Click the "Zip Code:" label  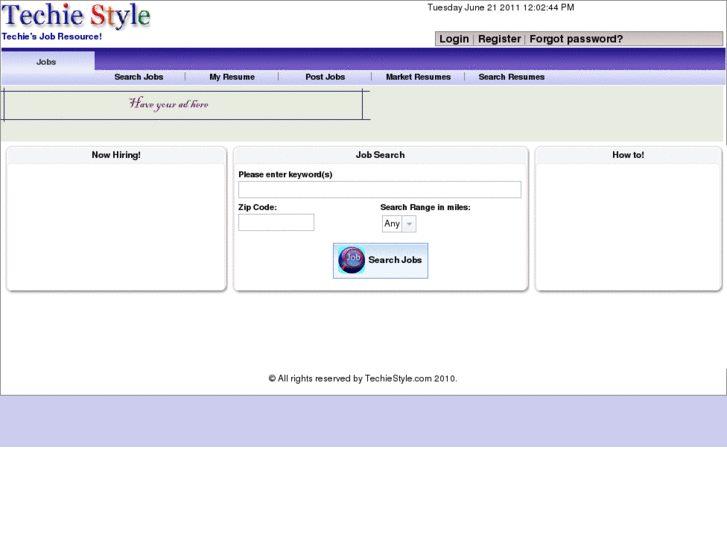(257, 207)
